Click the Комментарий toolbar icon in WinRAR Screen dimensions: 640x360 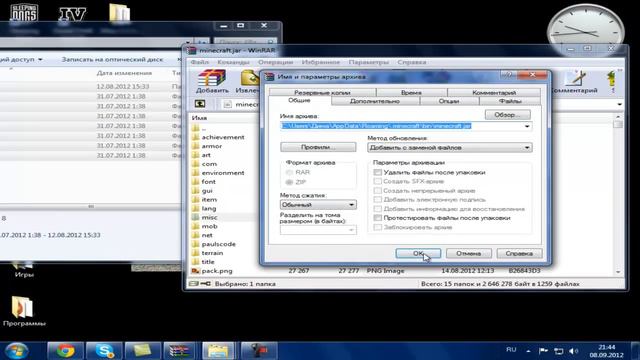575,81
